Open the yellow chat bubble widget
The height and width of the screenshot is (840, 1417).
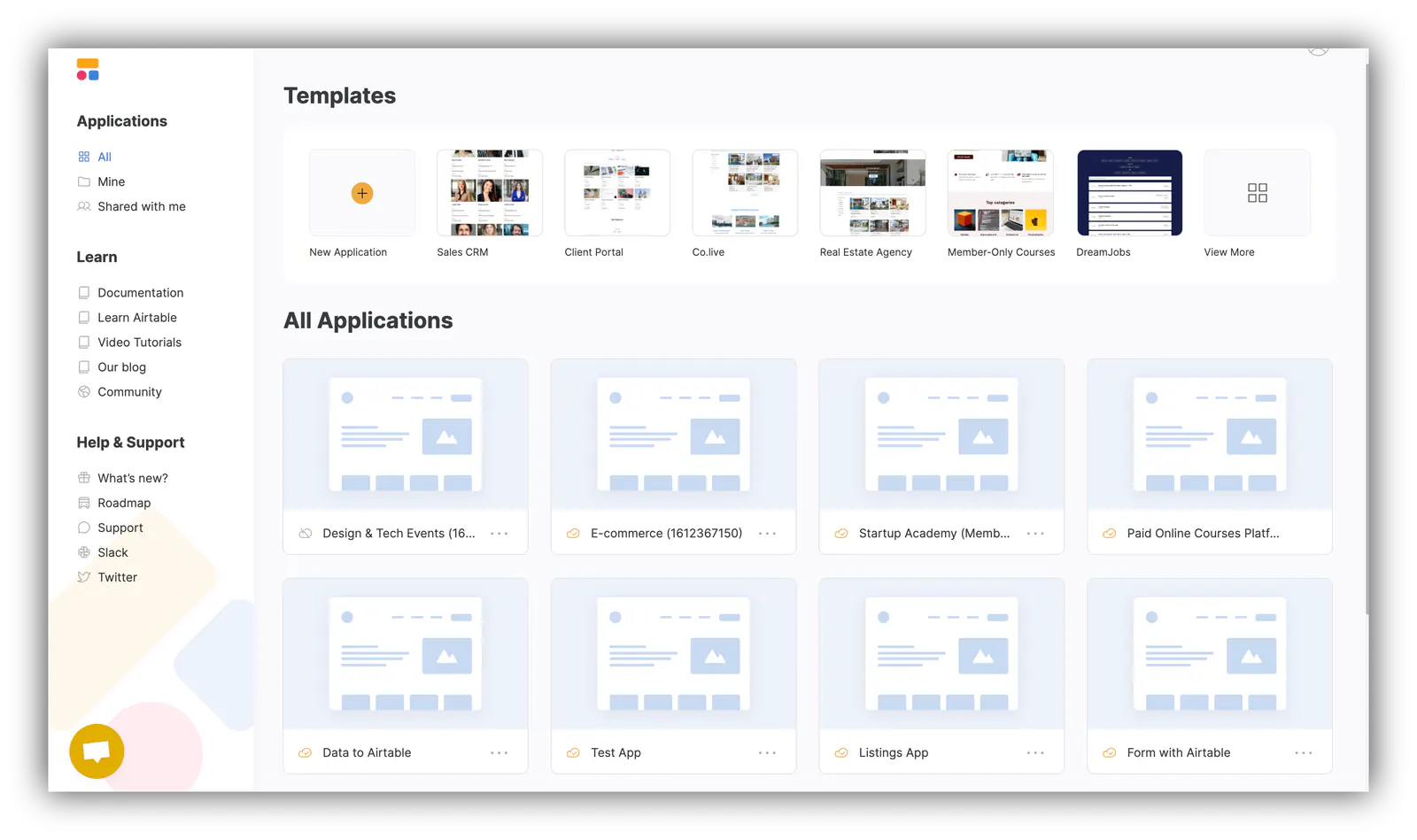click(97, 751)
